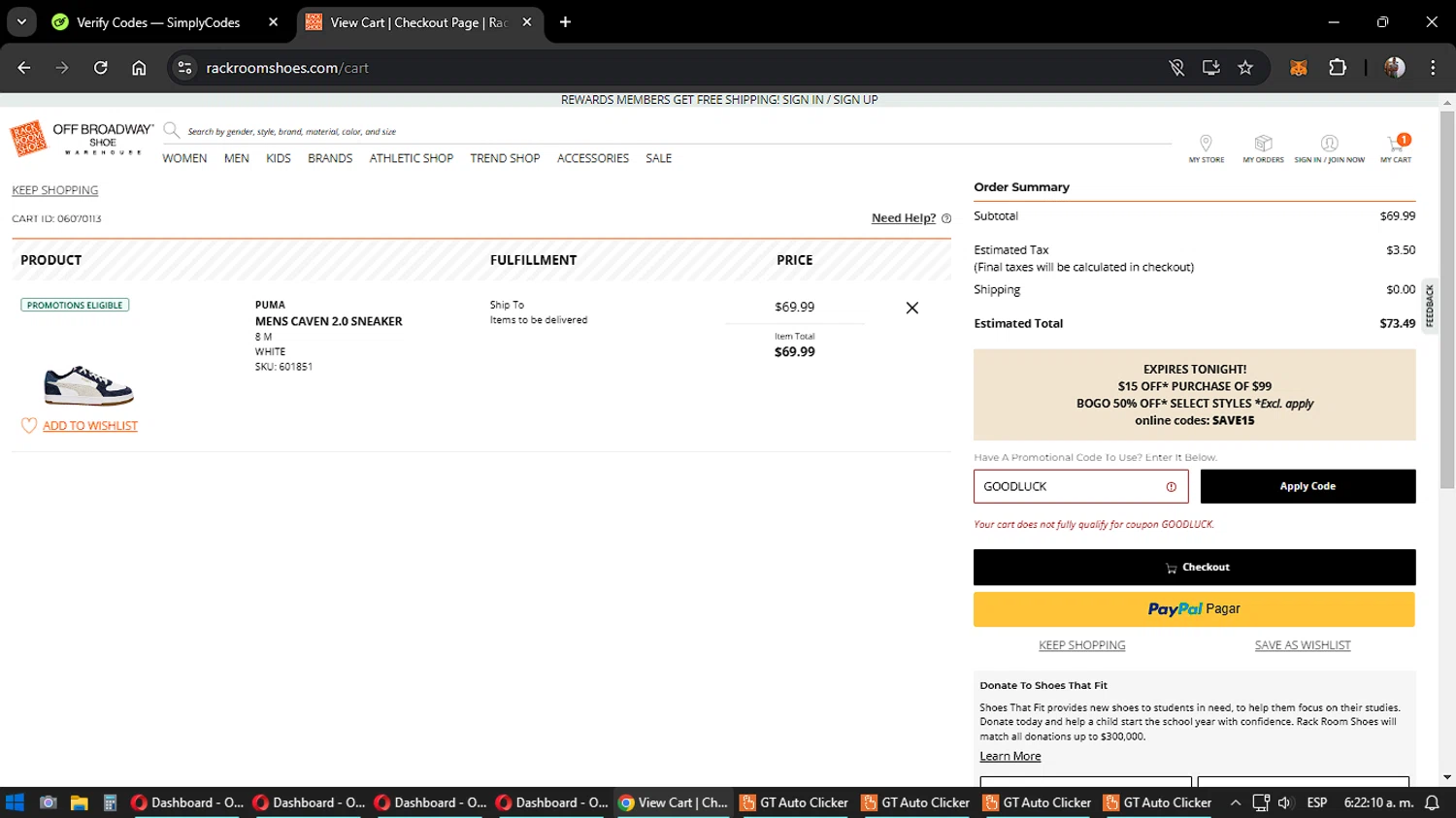The image size is (1456, 818).
Task: Click the black Checkout button
Action: tap(1194, 568)
